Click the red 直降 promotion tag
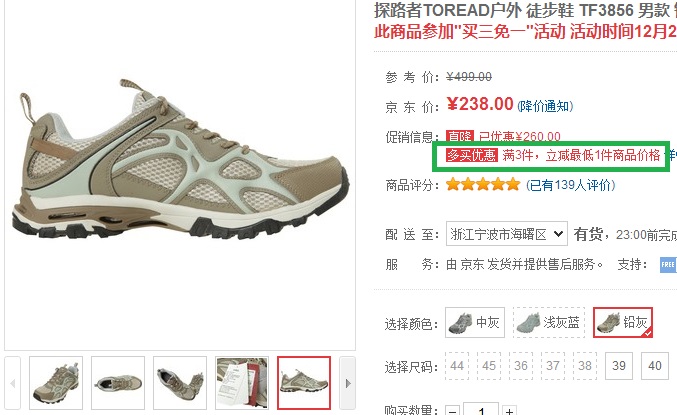 click(460, 136)
